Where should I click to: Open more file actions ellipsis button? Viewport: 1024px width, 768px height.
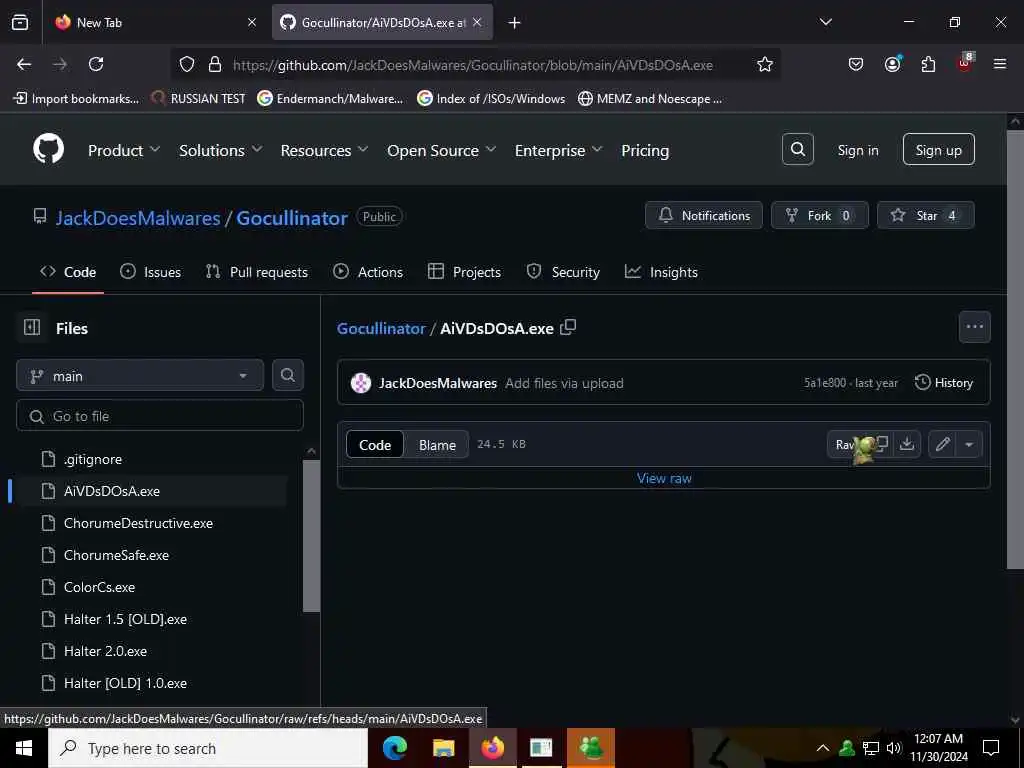[974, 327]
